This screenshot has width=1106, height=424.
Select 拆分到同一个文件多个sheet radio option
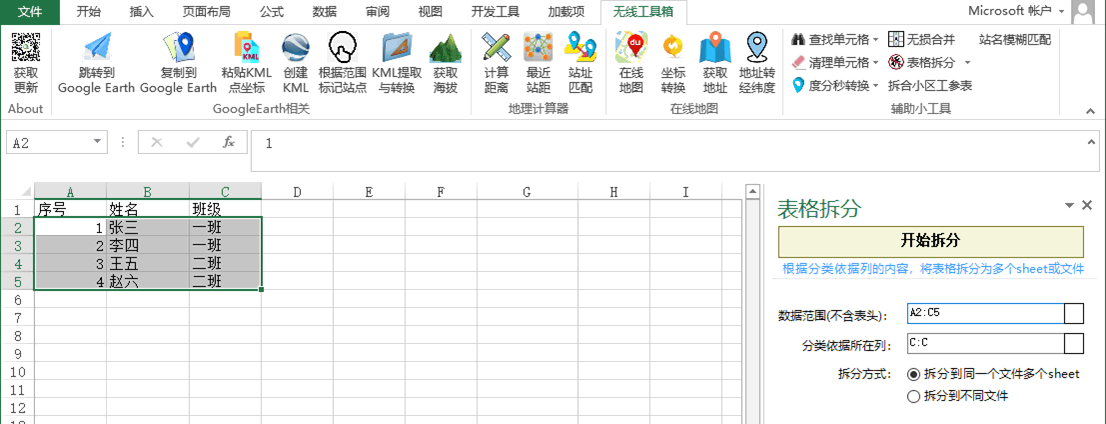pos(913,374)
